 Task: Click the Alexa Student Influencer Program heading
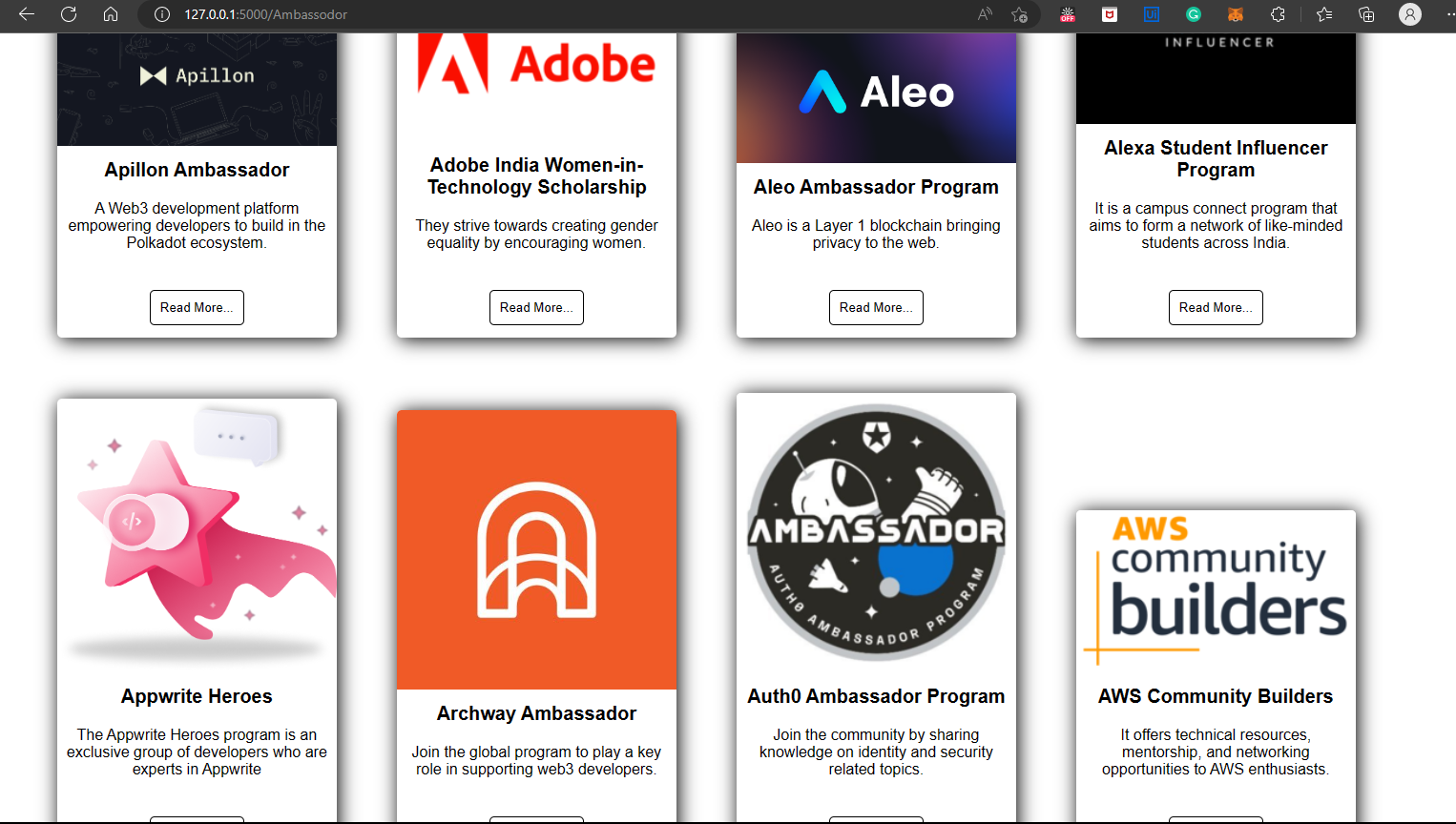coord(1216,158)
